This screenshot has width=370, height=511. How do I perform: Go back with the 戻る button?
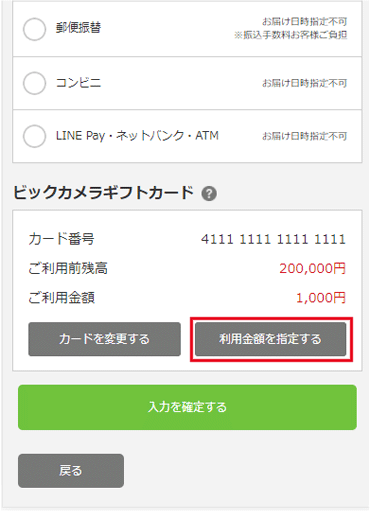pyautogui.click(x=71, y=471)
